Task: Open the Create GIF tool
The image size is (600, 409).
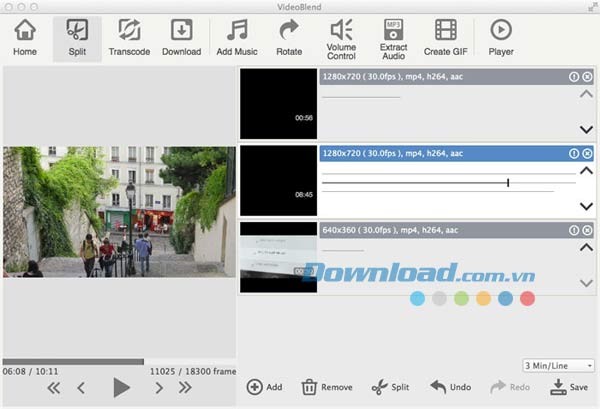Action: click(445, 38)
